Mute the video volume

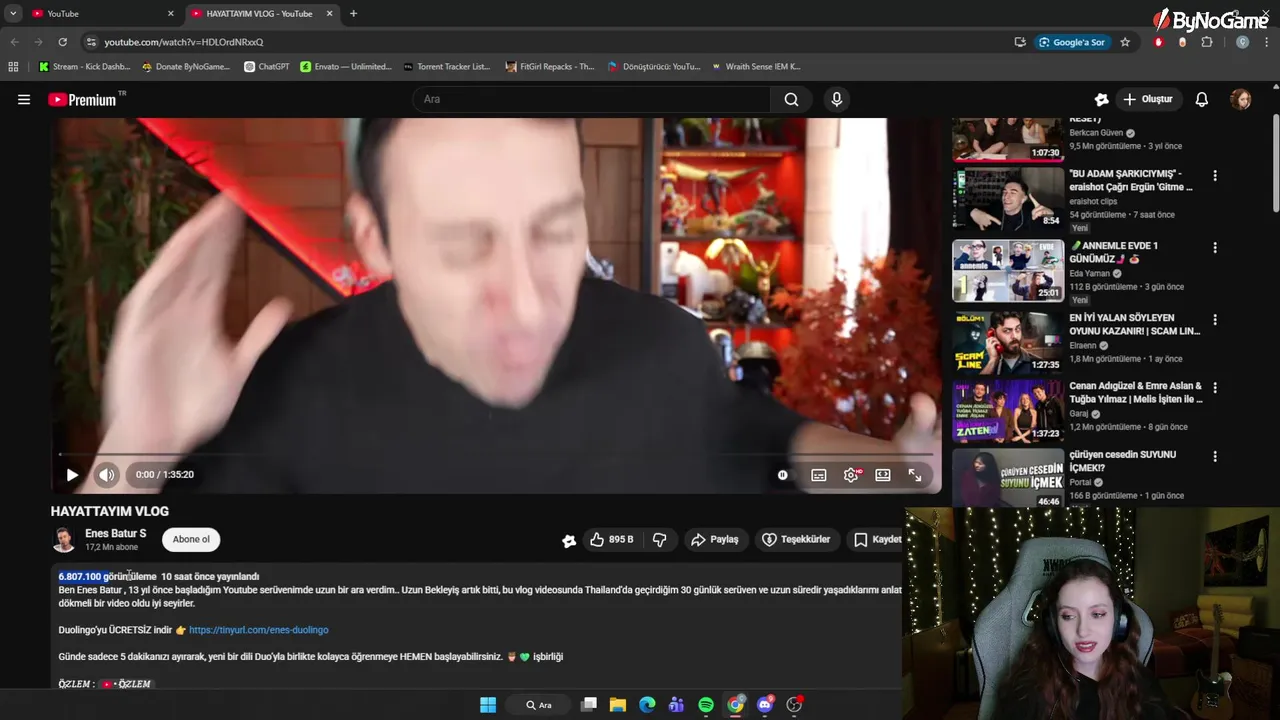[107, 475]
